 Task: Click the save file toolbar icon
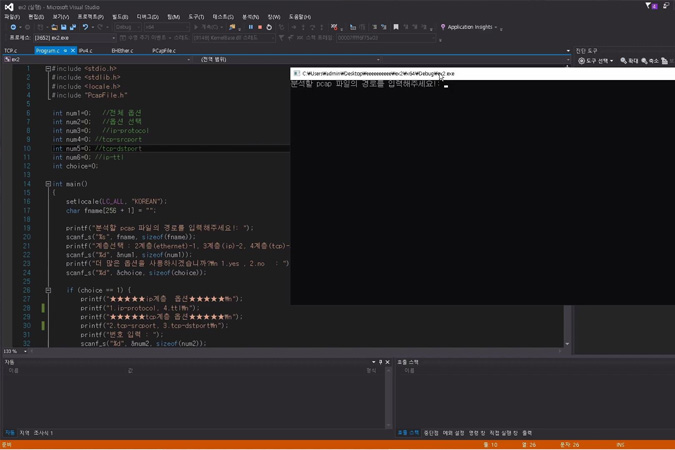click(64, 27)
